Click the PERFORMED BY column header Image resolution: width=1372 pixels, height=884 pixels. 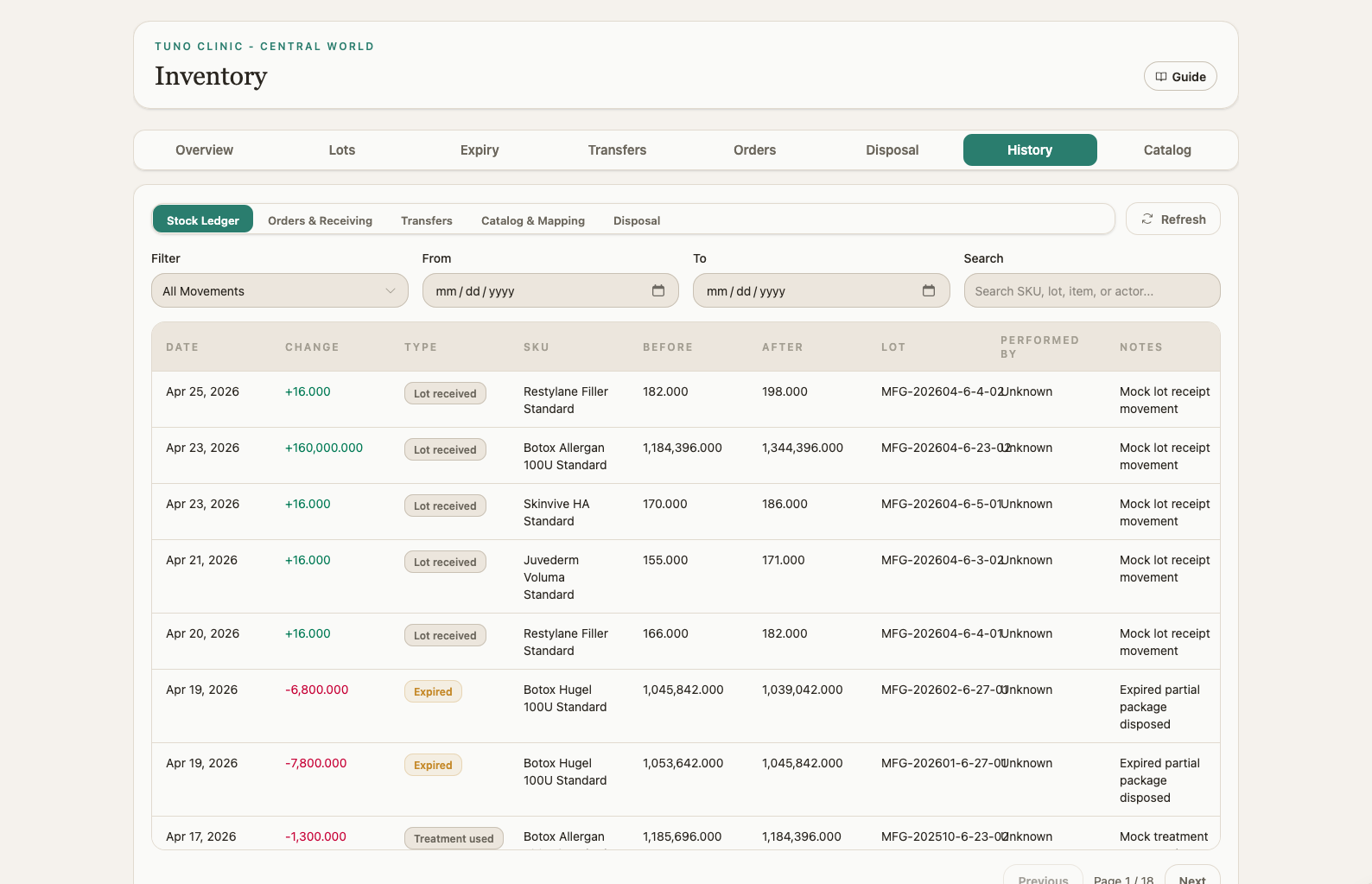[x=1039, y=347]
